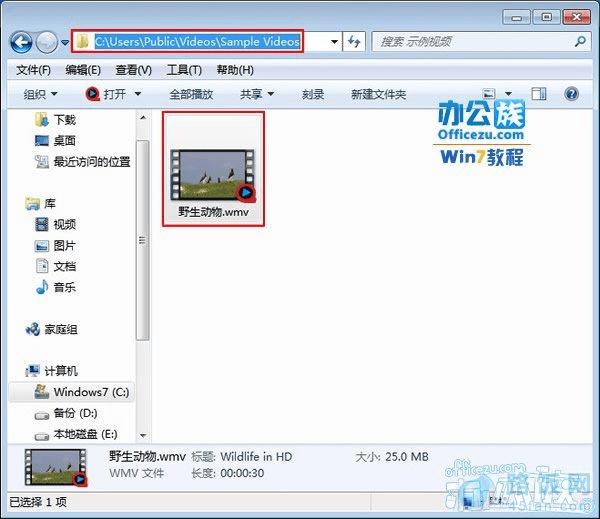600x519 pixels.
Task: Open the 视频 library
Action: [x=65, y=224]
